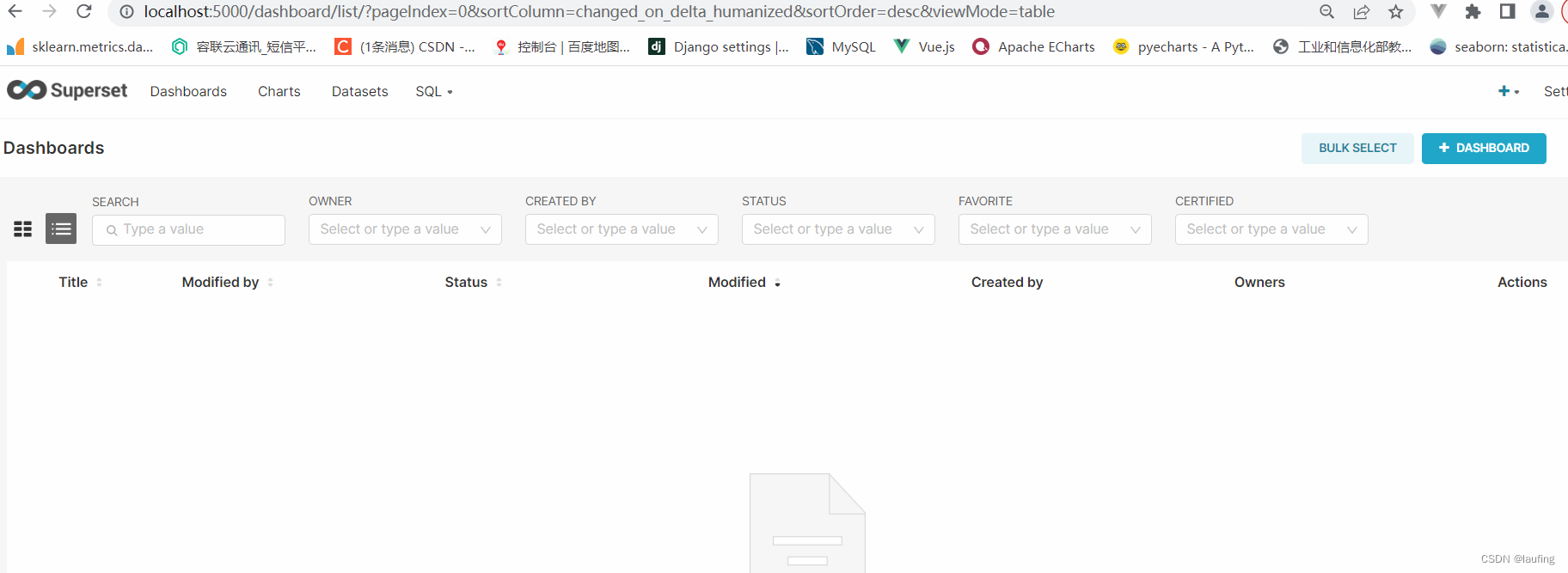Click the browser back arrow
1568x573 pixels.
coord(15,11)
